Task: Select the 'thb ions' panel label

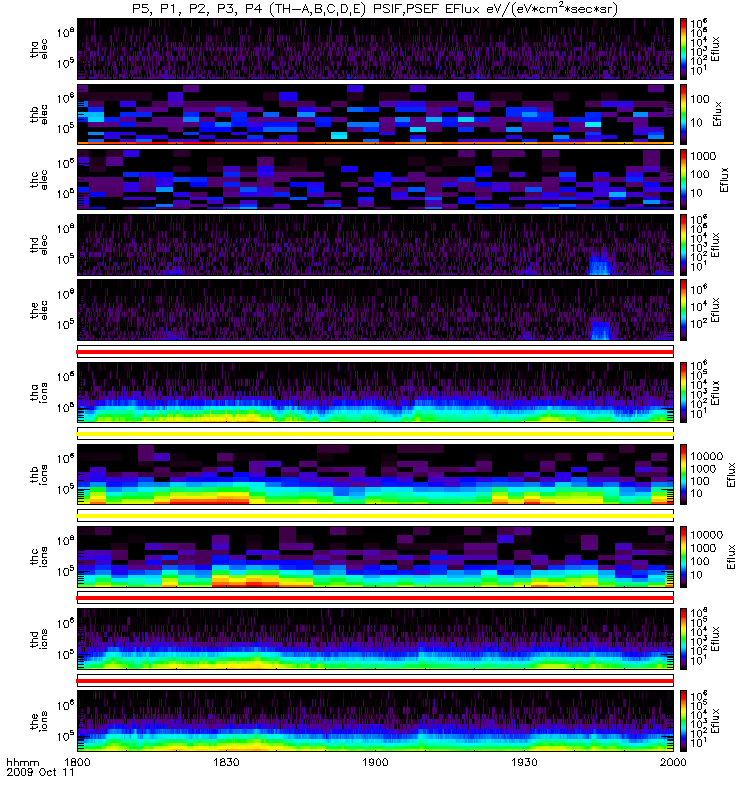Action: 38,474
